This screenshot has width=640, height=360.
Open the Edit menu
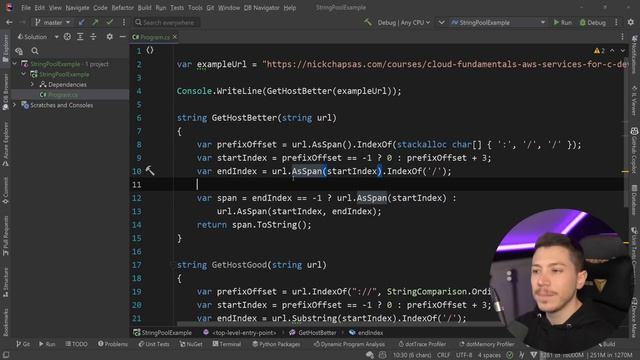pyautogui.click(x=40, y=8)
